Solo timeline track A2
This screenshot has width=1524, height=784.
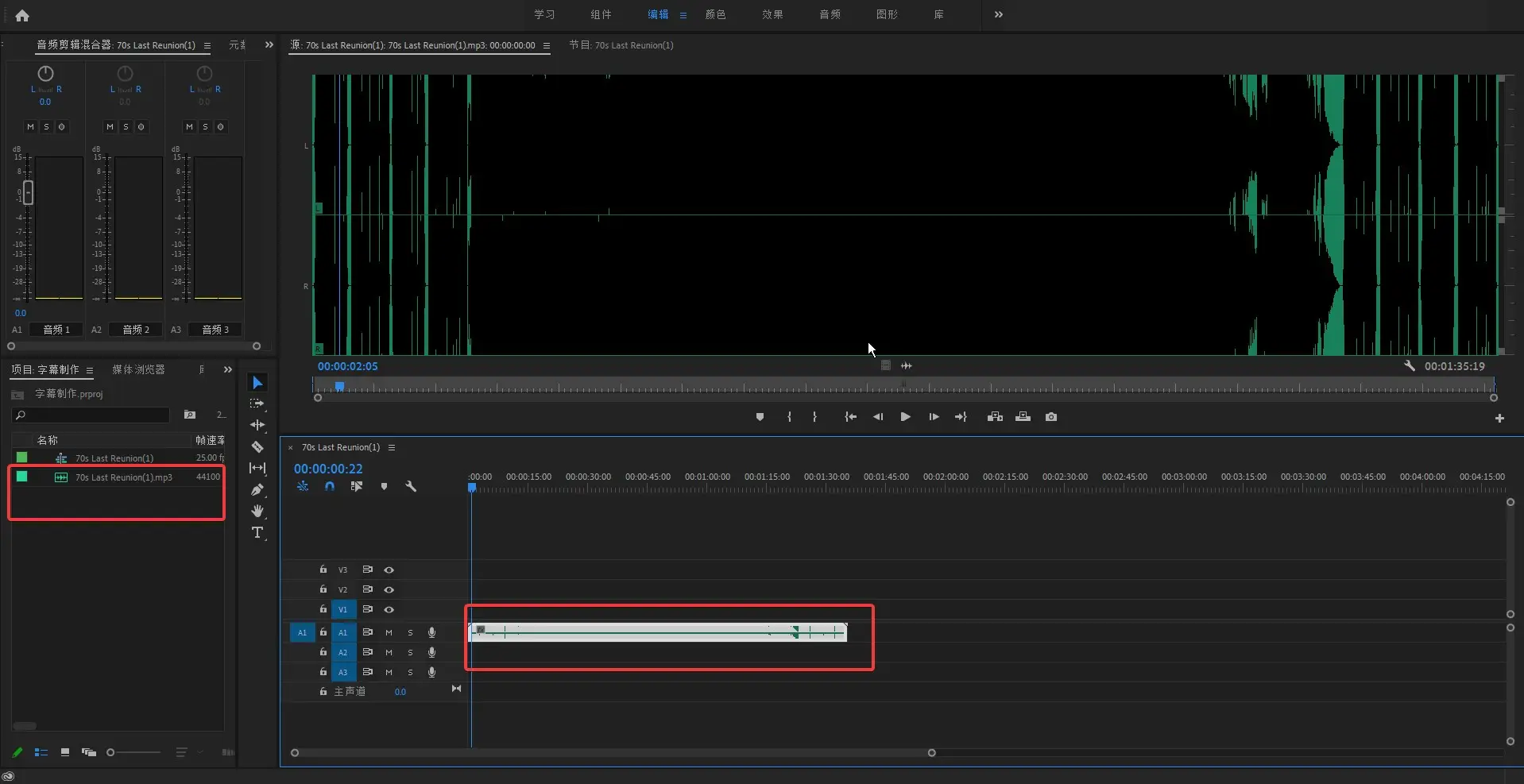pos(410,653)
